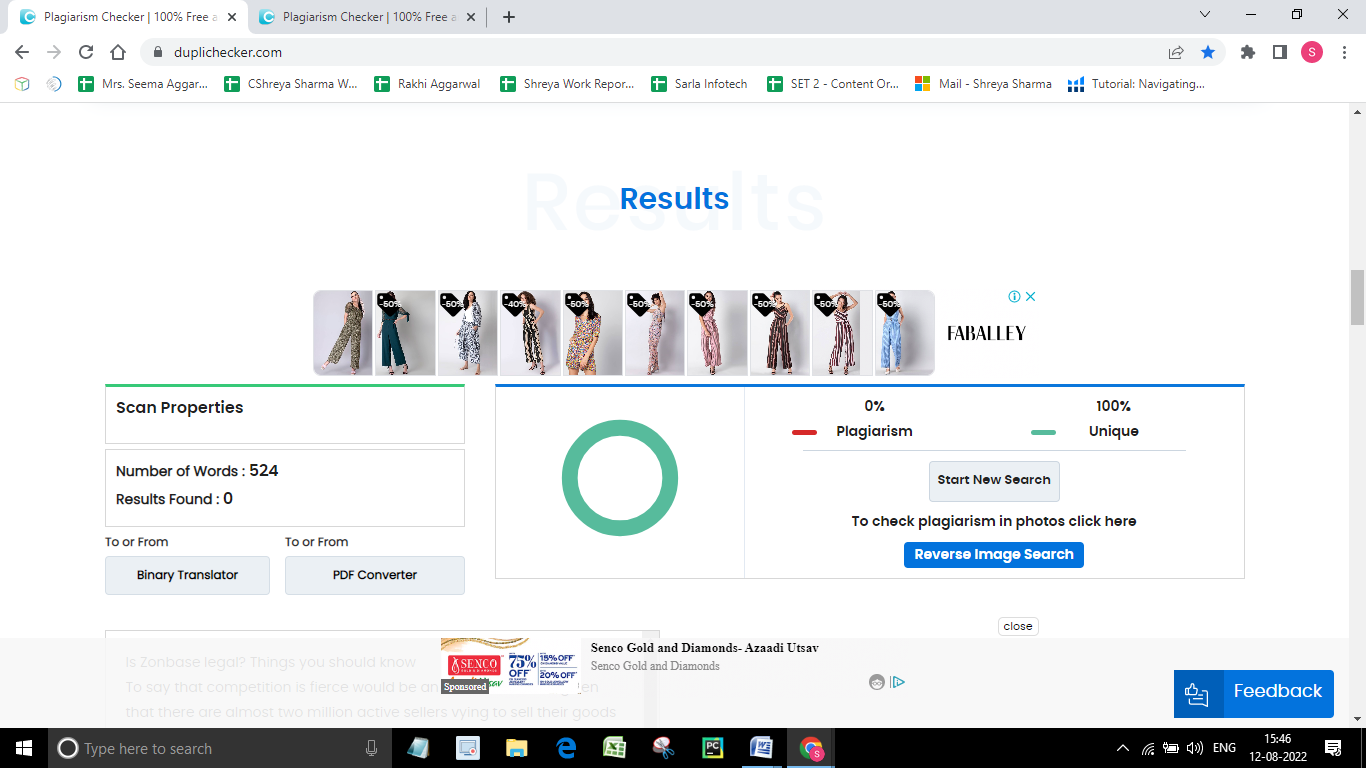Click the Start New Search button
The image size is (1366, 768).
pos(994,481)
